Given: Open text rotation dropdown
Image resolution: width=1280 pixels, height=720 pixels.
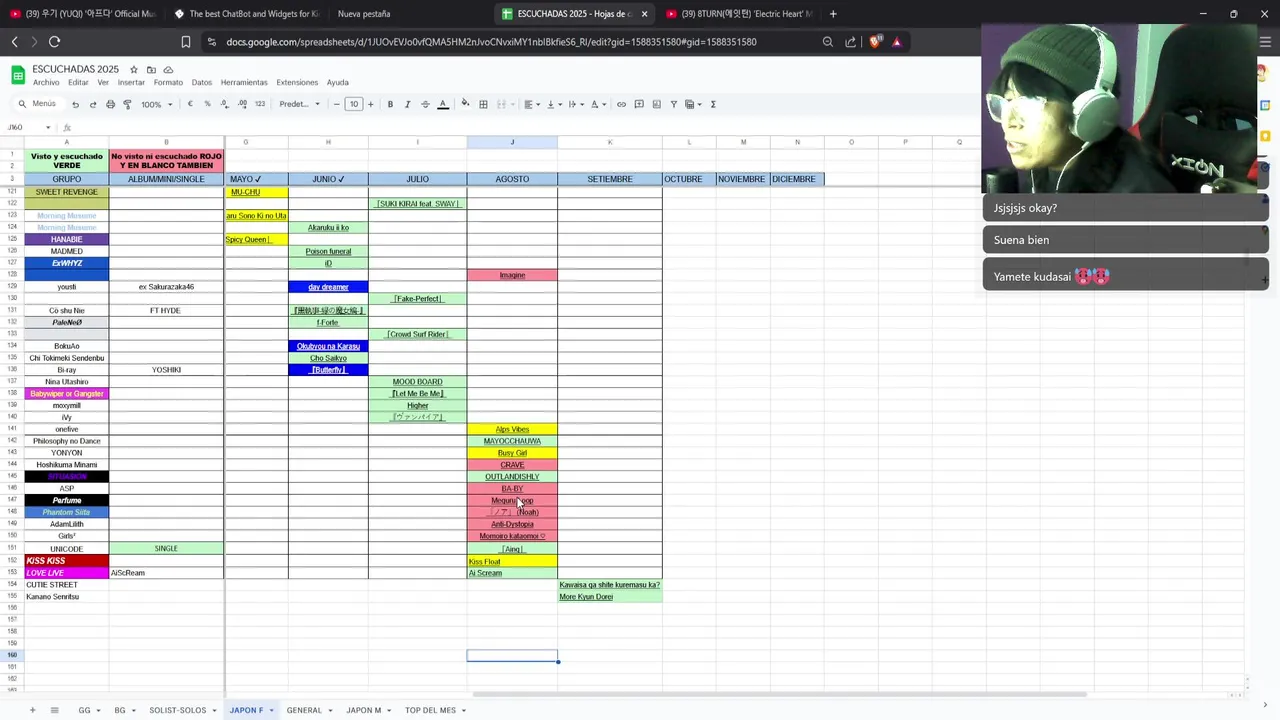Looking at the screenshot, I should pyautogui.click(x=598, y=104).
